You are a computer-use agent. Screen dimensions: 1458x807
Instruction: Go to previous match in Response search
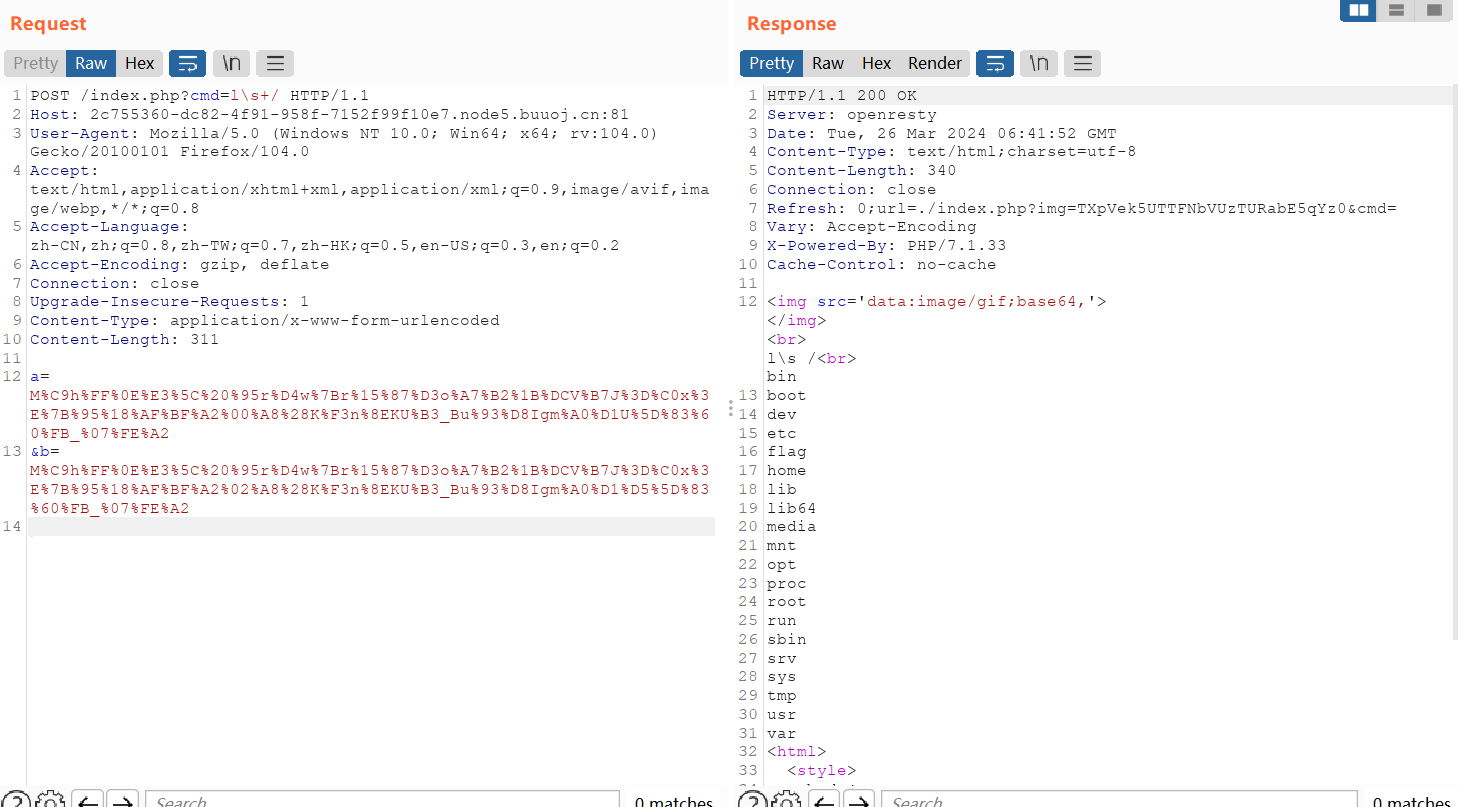tap(825, 801)
